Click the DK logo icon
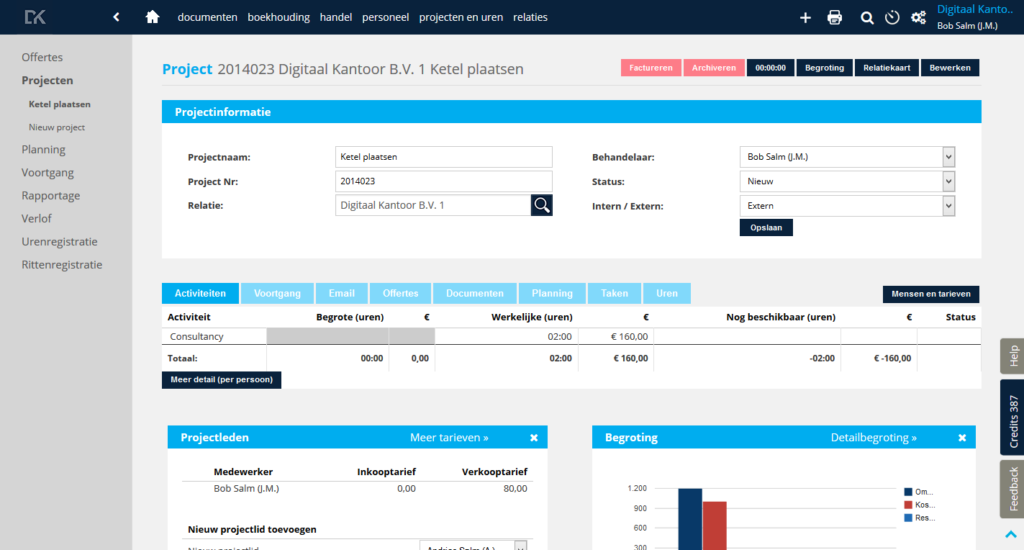Screen dimensions: 1024x550 tap(35, 17)
